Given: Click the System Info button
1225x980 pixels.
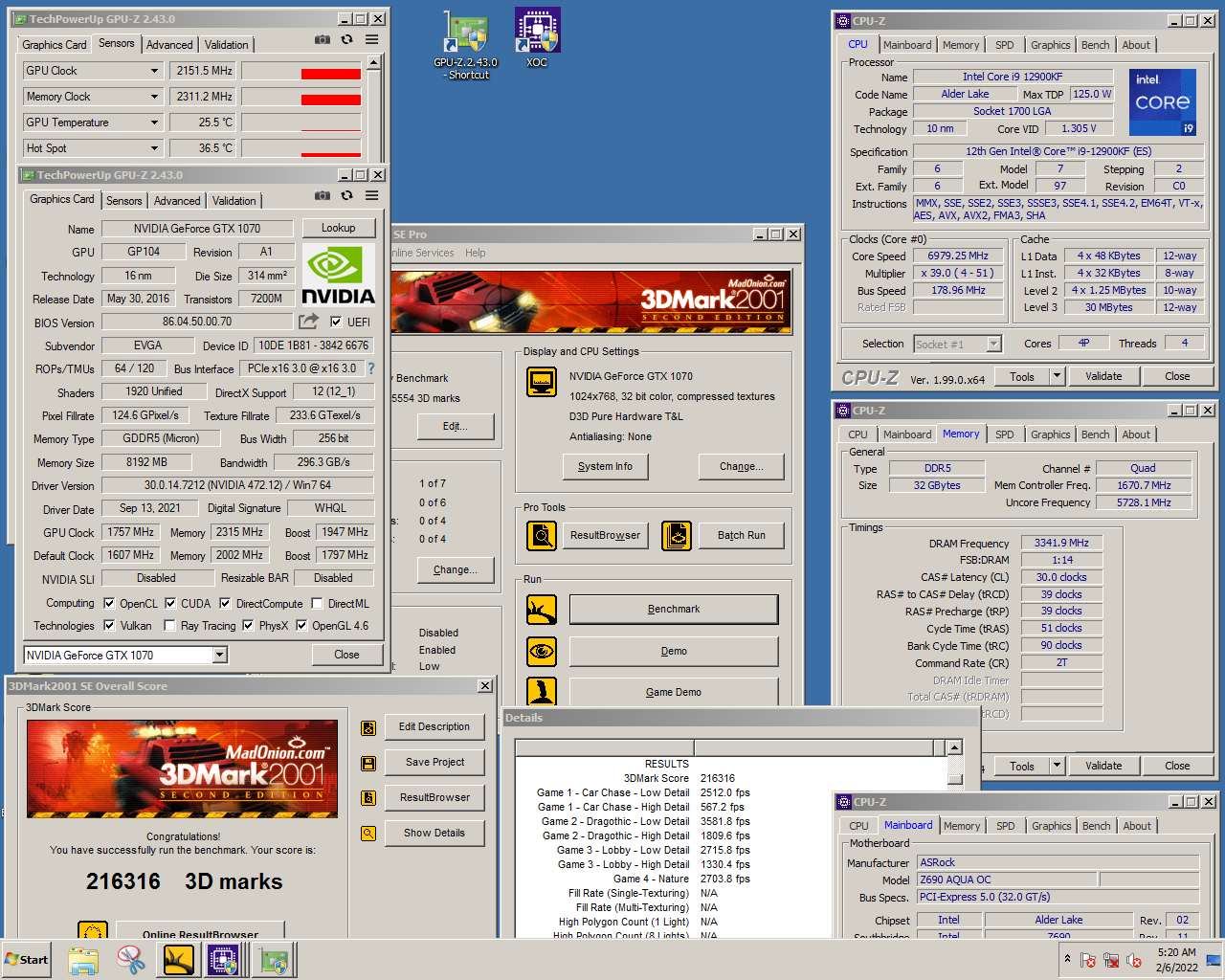Looking at the screenshot, I should point(605,467).
